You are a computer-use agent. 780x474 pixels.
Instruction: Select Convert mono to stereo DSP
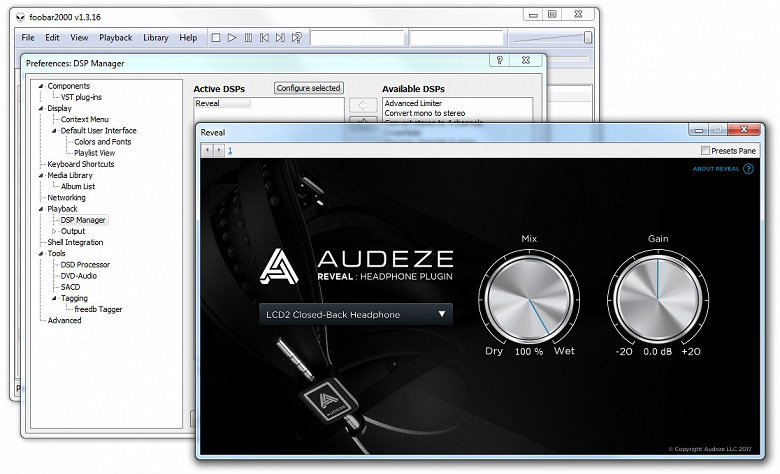pos(424,113)
